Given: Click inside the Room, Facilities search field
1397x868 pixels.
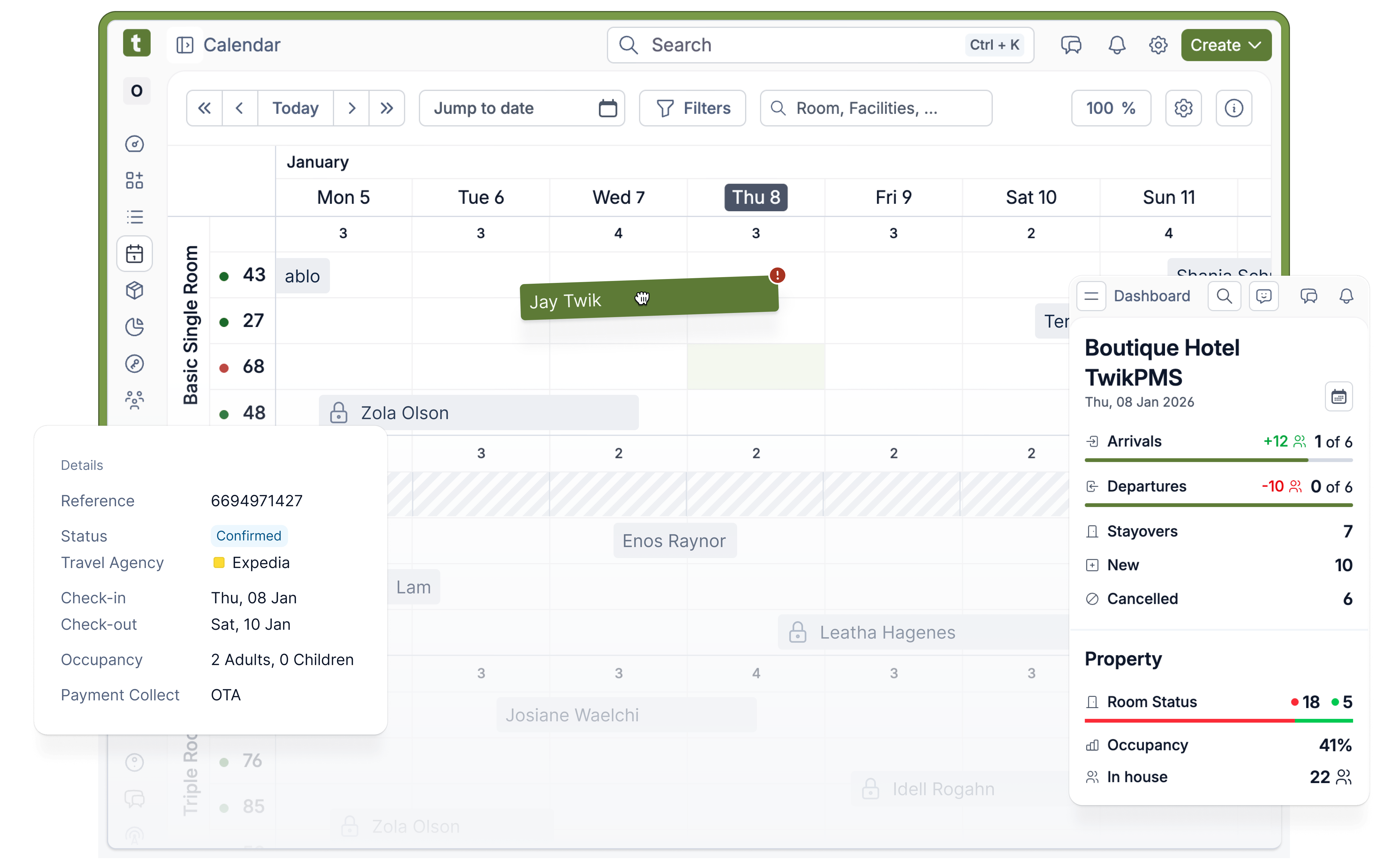Looking at the screenshot, I should [x=876, y=108].
